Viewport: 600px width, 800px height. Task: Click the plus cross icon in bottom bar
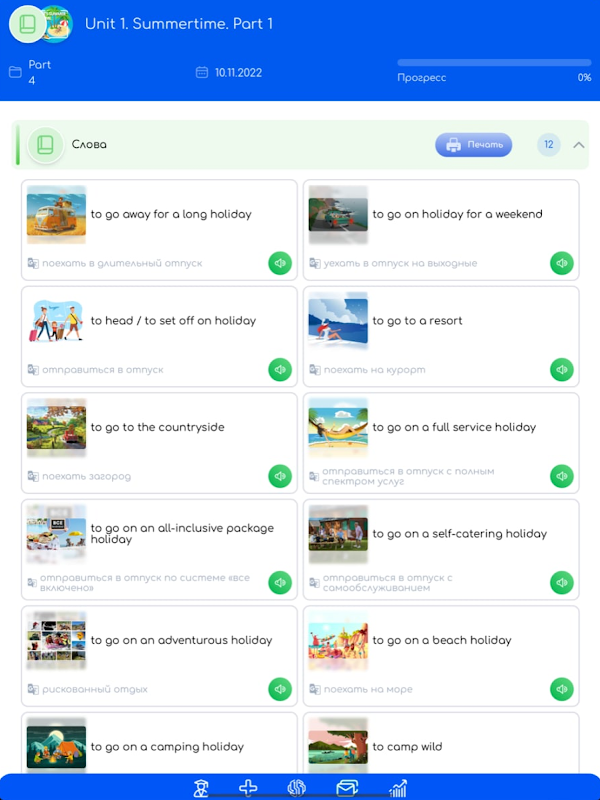248,788
